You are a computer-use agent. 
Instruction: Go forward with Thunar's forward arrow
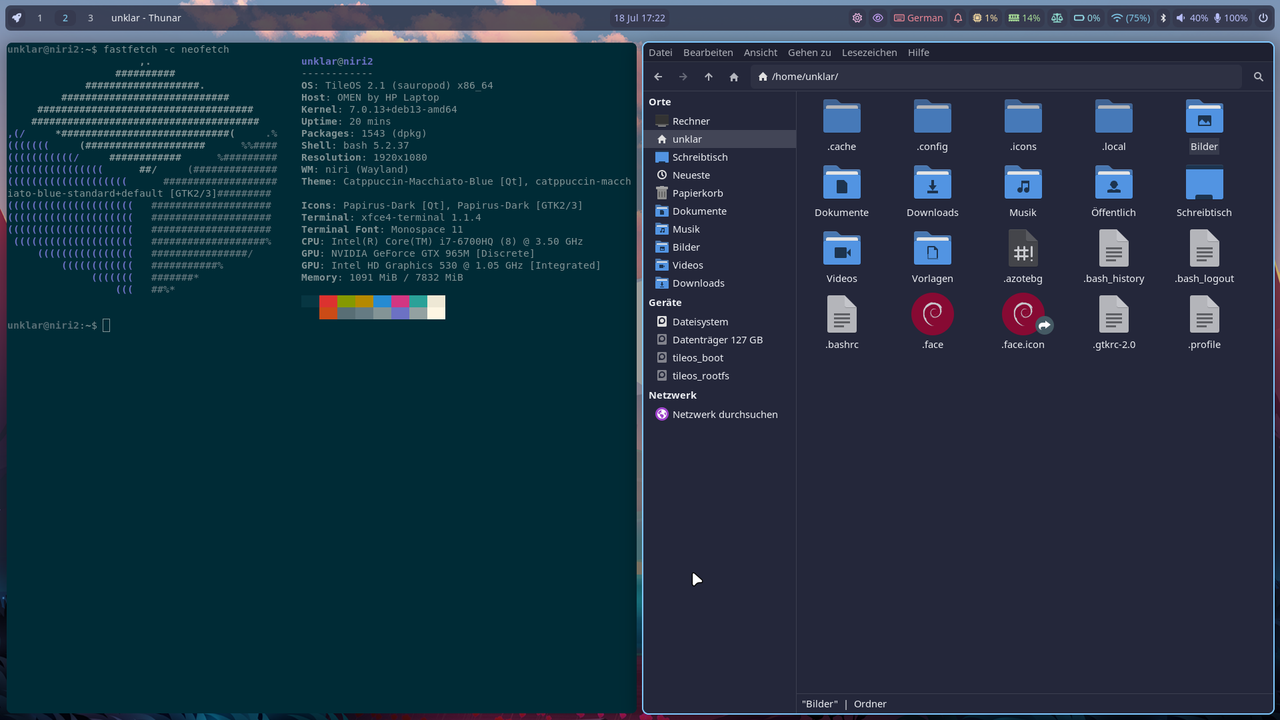tap(683, 77)
